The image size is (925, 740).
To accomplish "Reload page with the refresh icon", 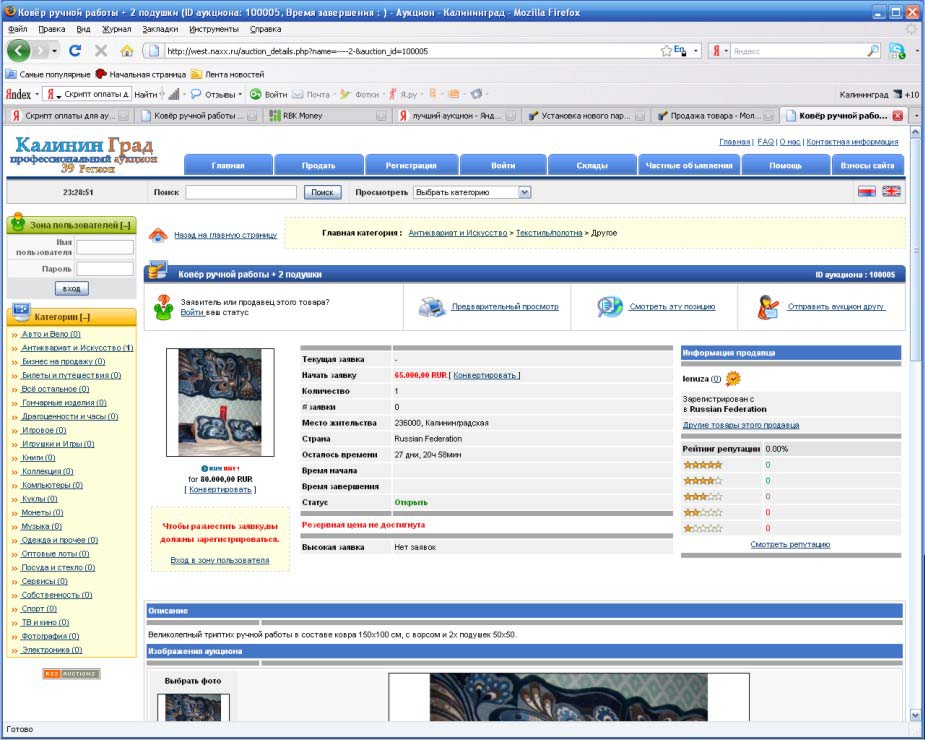I will pyautogui.click(x=75, y=51).
